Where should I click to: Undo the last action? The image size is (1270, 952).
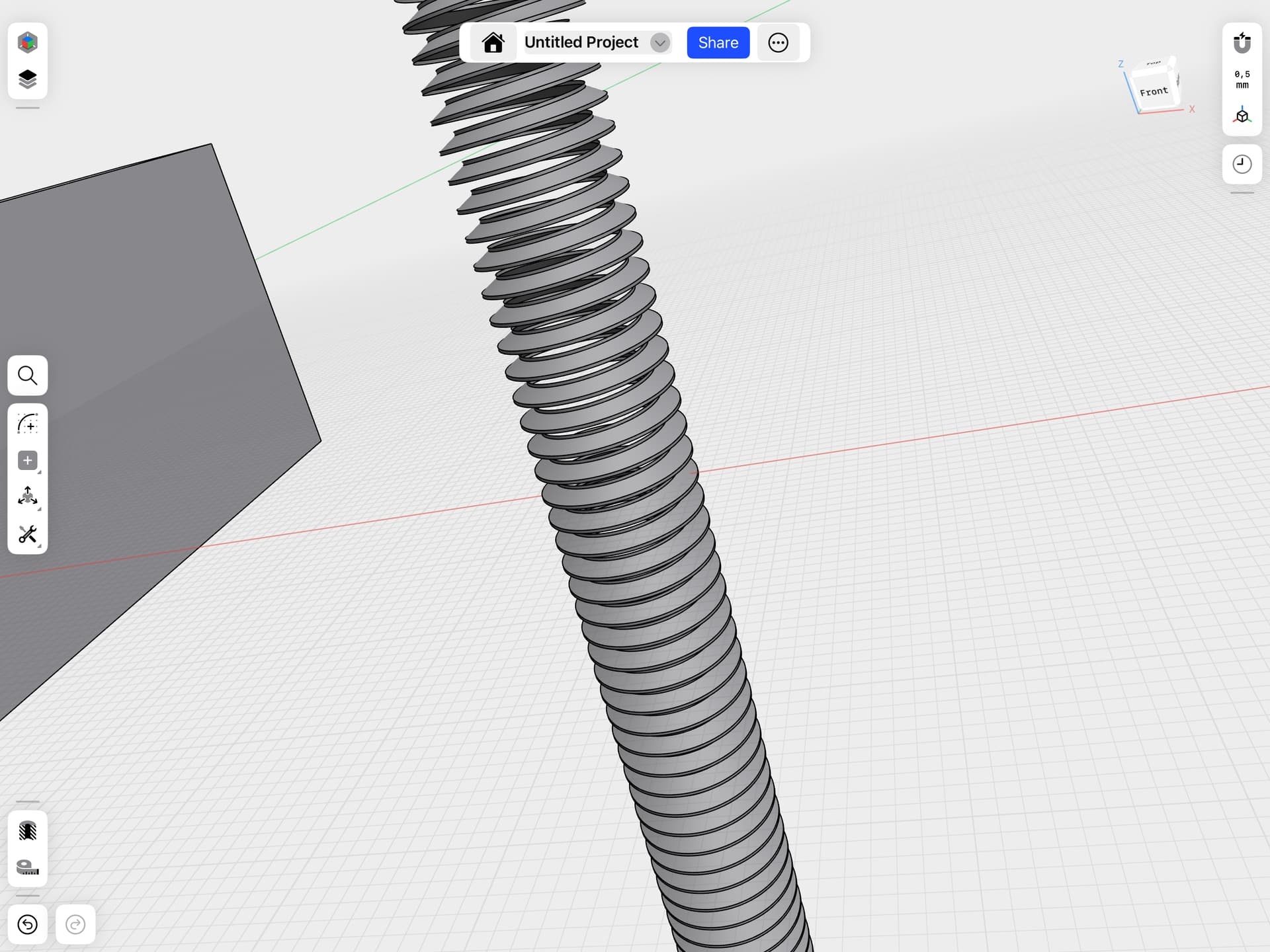27,924
